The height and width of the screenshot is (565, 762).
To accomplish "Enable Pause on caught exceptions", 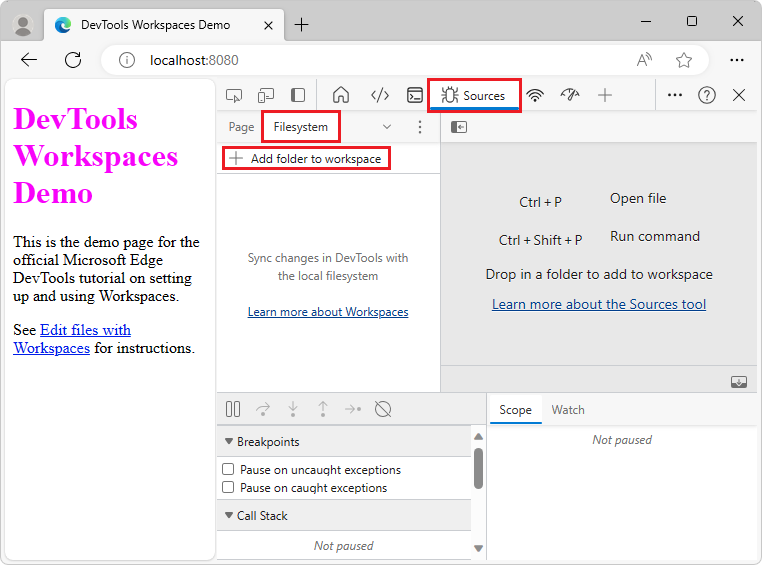I will pyautogui.click(x=228, y=487).
